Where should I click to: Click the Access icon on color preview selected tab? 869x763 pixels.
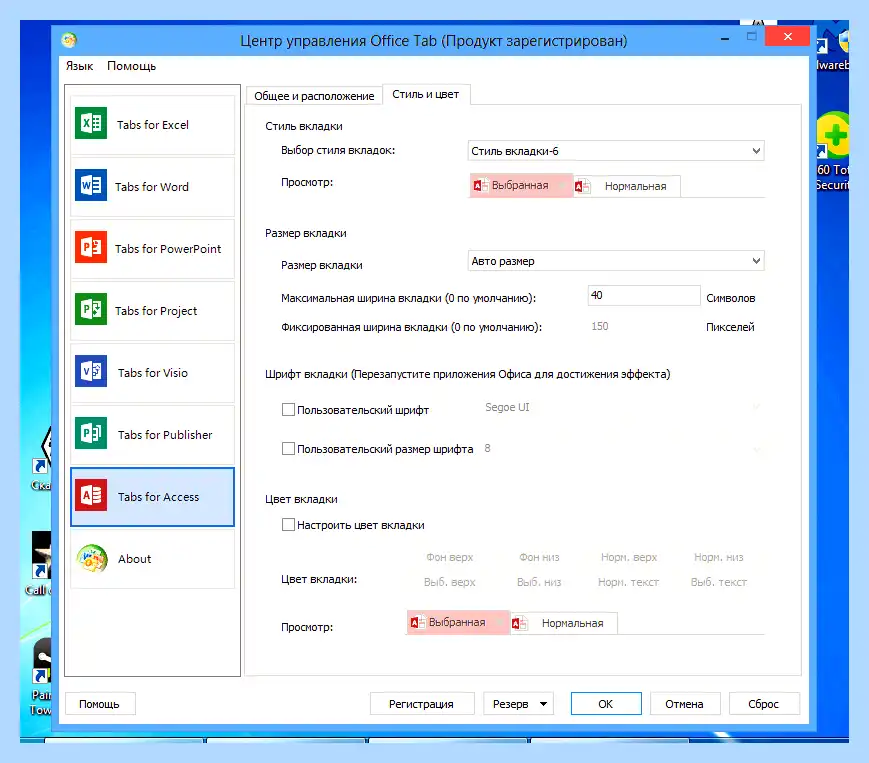(x=417, y=622)
